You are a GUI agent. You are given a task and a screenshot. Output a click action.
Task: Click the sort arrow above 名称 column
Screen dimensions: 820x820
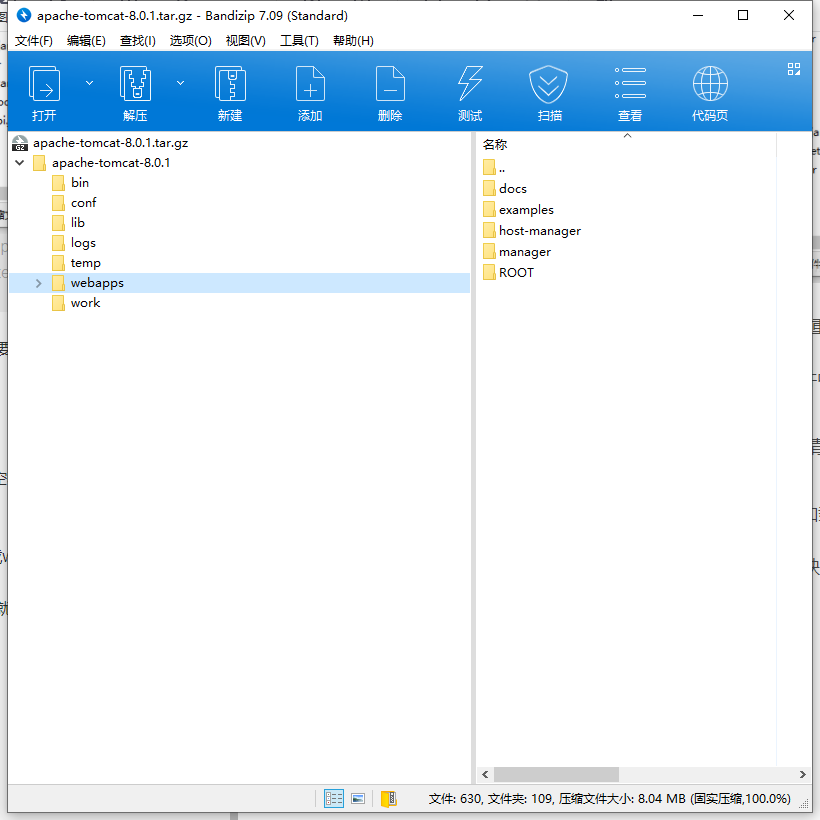(x=628, y=135)
